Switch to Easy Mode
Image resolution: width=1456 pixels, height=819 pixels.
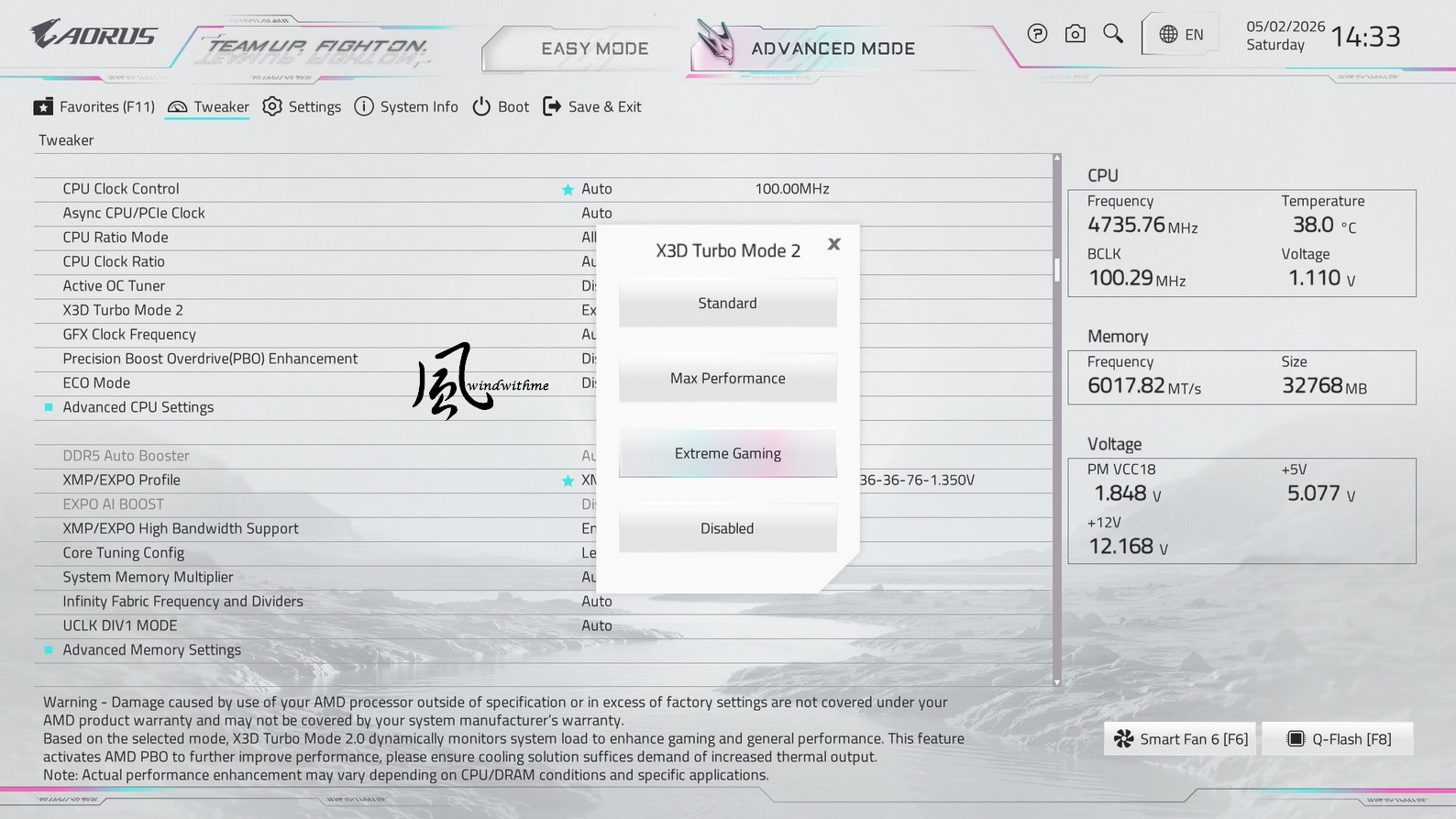tap(594, 49)
